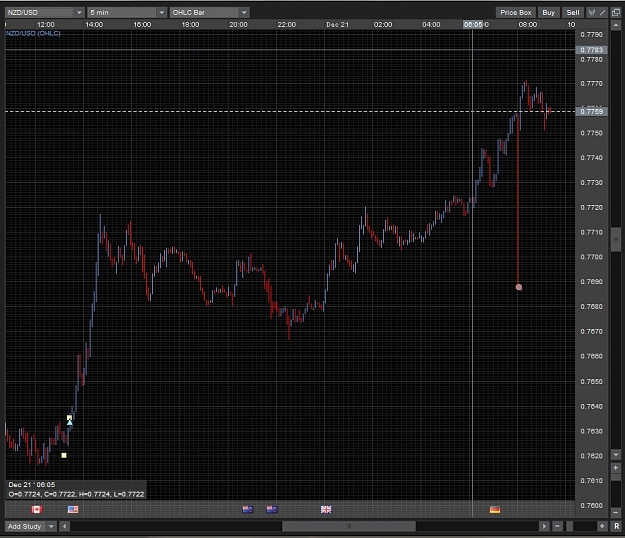This screenshot has height=538, width=625.
Task: Click the vertical scrollbar thumb on price axis
Action: [616, 240]
